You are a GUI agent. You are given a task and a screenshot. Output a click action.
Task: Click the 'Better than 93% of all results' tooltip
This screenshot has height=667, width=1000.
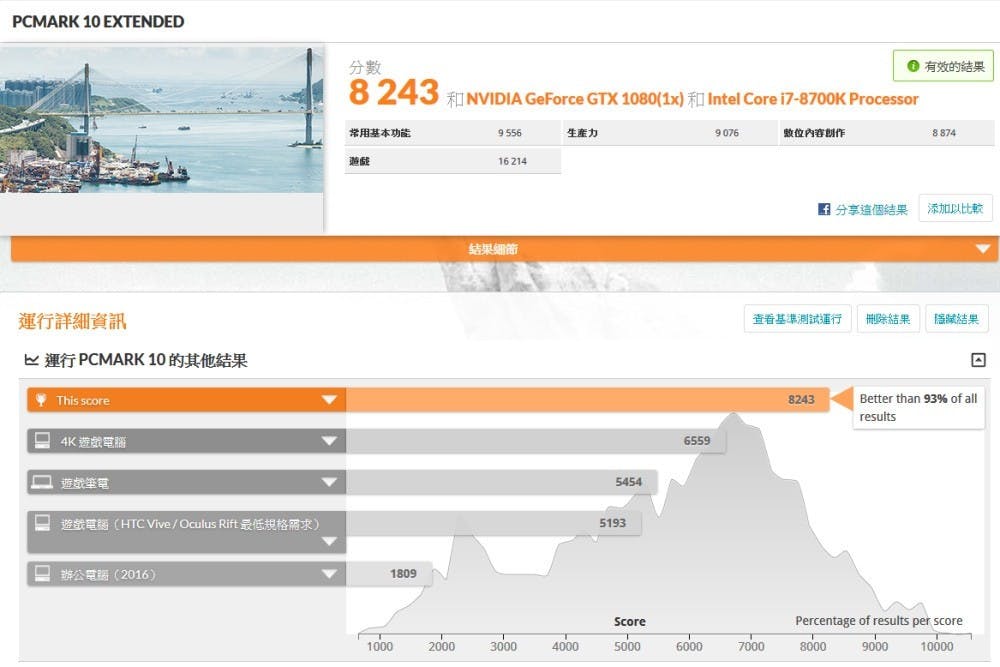point(918,407)
